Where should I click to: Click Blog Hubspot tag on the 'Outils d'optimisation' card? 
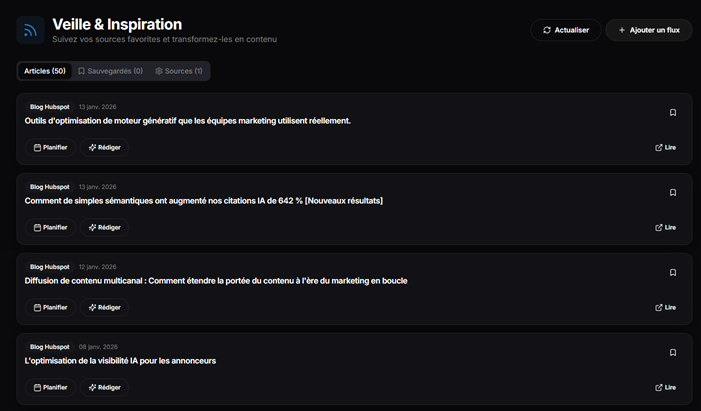coord(50,107)
